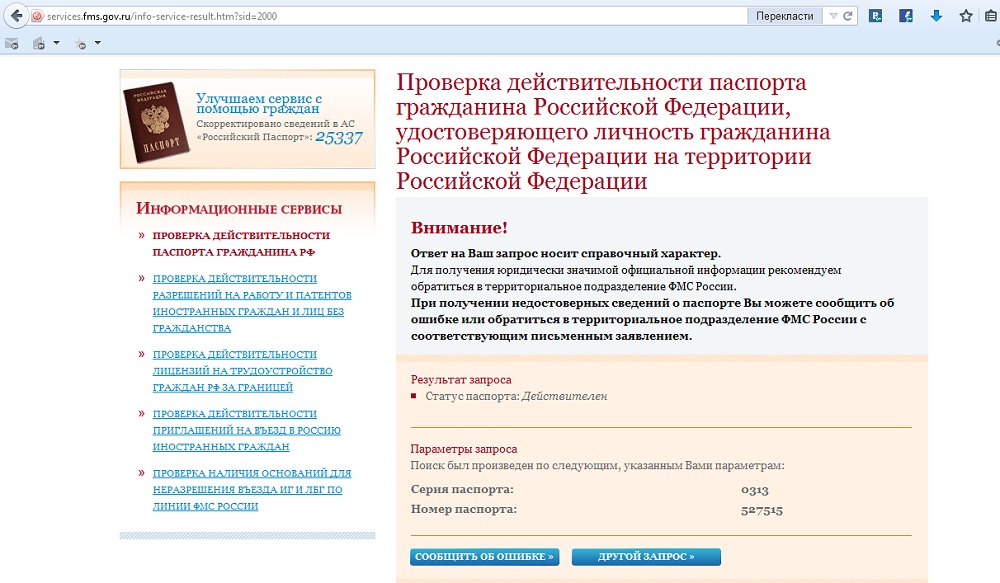Expand the dropdown next to the star toolbar icon
The height and width of the screenshot is (583, 1000).
(97, 43)
